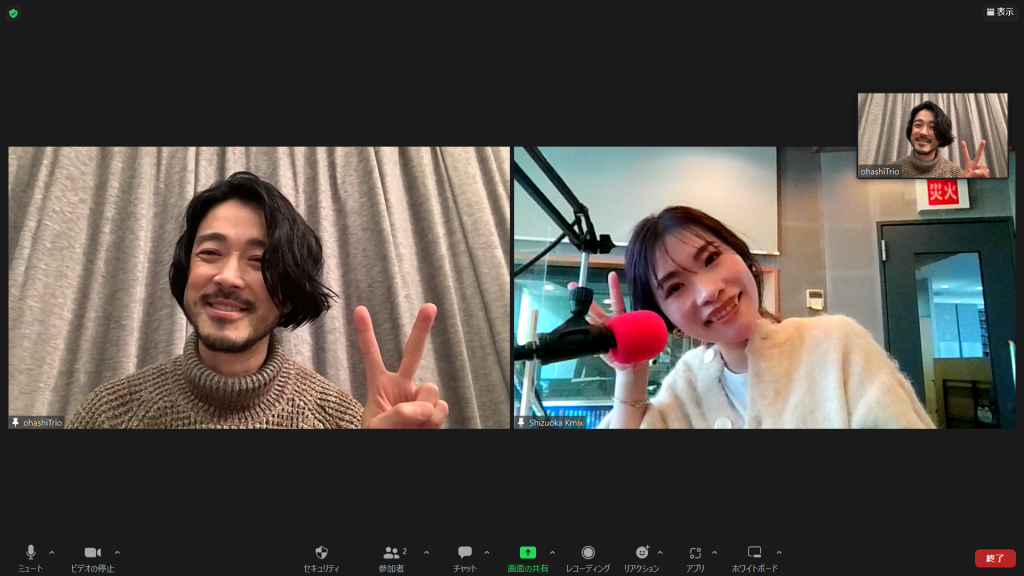Open the Reactions (リアクション) emoji icon
Image resolution: width=1024 pixels, height=576 pixels.
pos(641,553)
